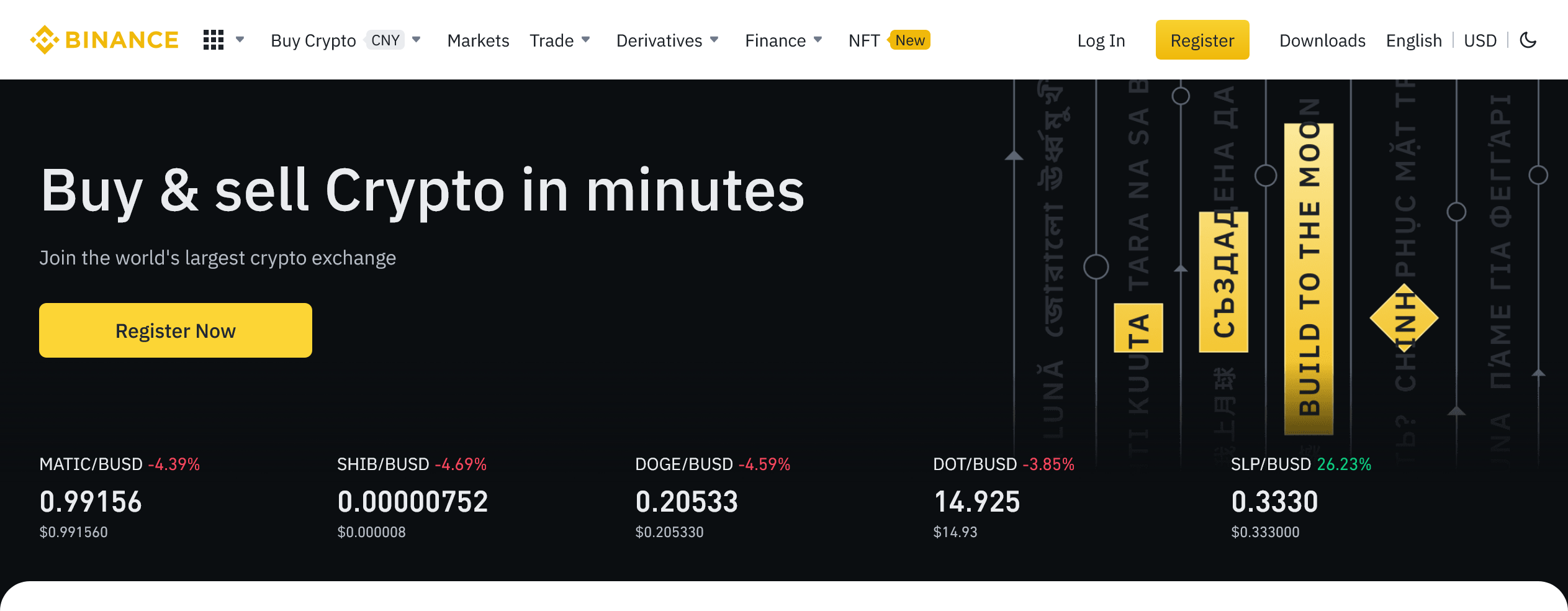Go to the Markets page
The image size is (1568, 611).
tap(478, 40)
